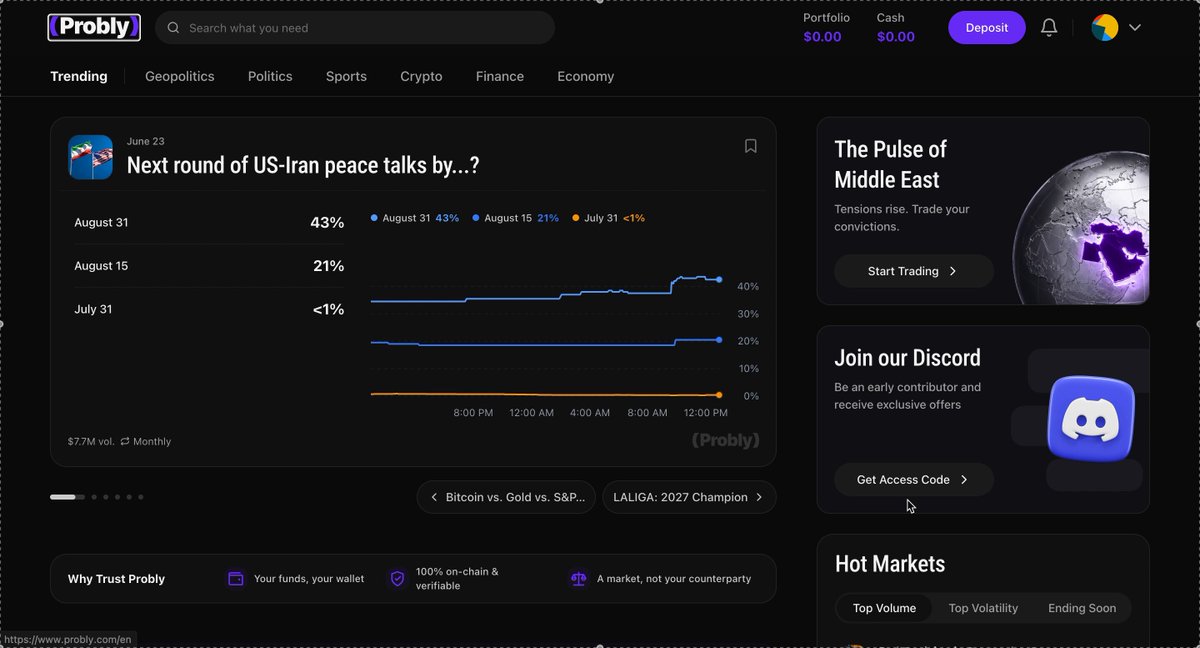Viewport: 1200px width, 648px height.
Task: Select the July 31 outcome row in the list
Action: tap(209, 309)
